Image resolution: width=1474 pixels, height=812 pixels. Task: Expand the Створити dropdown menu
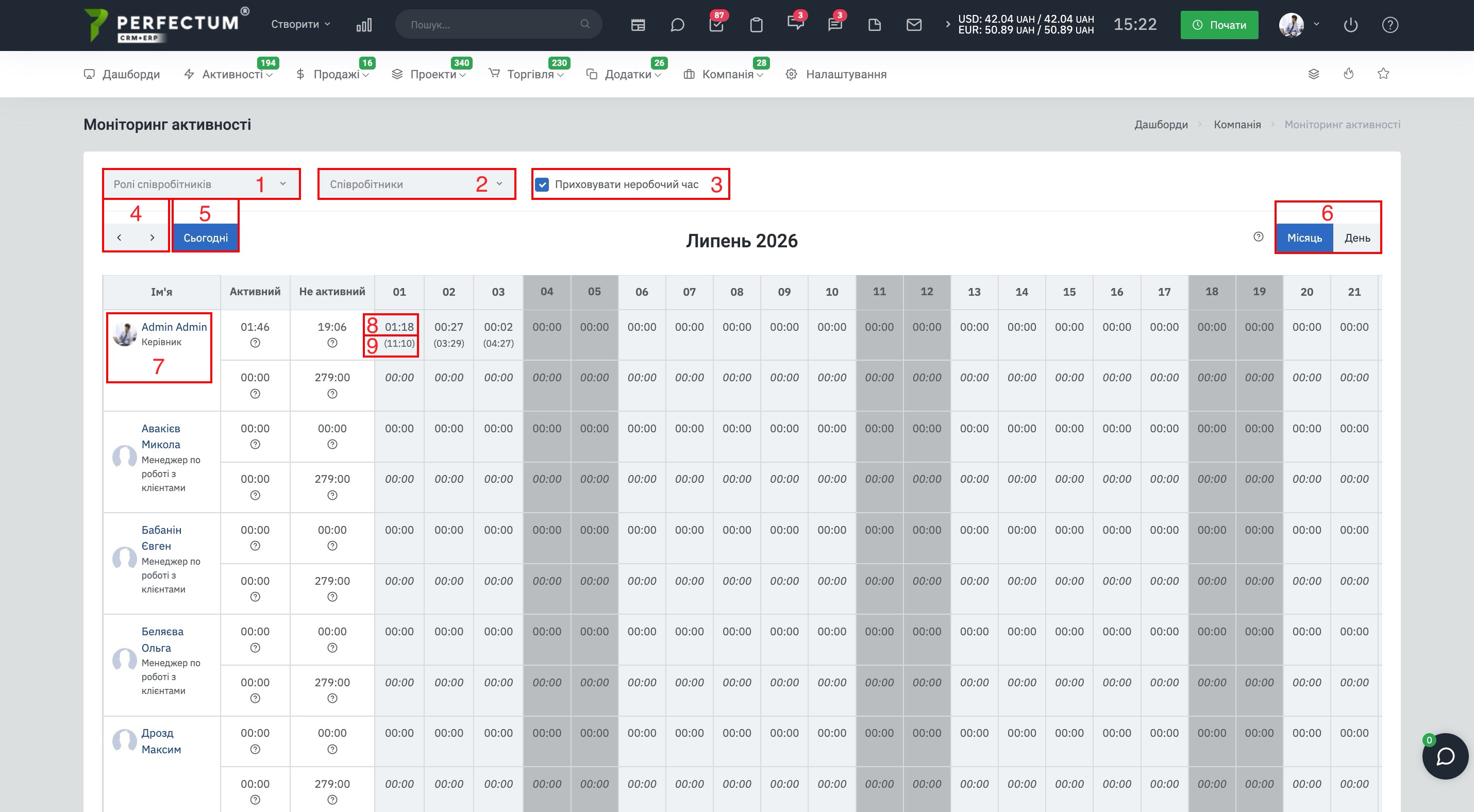(x=300, y=24)
